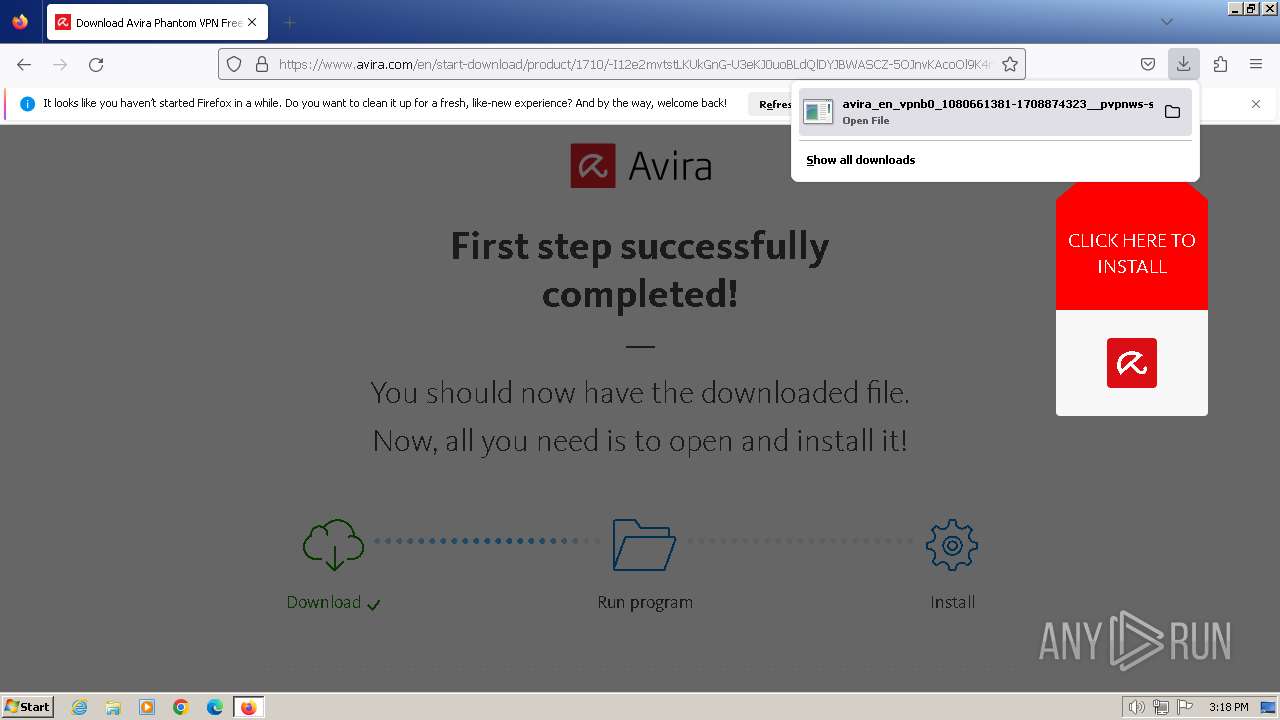Launch Google Chrome from the taskbar

click(x=181, y=707)
